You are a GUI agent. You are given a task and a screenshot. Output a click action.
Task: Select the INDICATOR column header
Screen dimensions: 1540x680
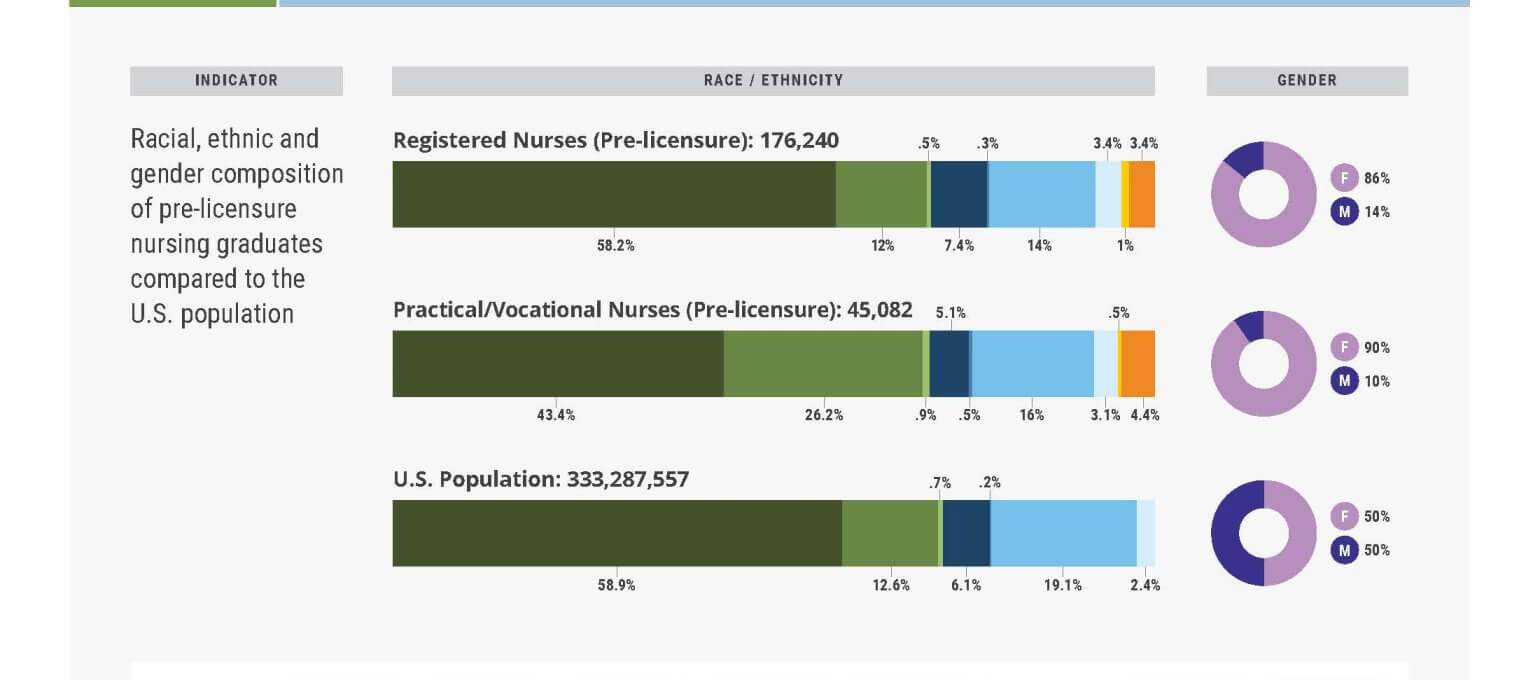click(x=236, y=81)
